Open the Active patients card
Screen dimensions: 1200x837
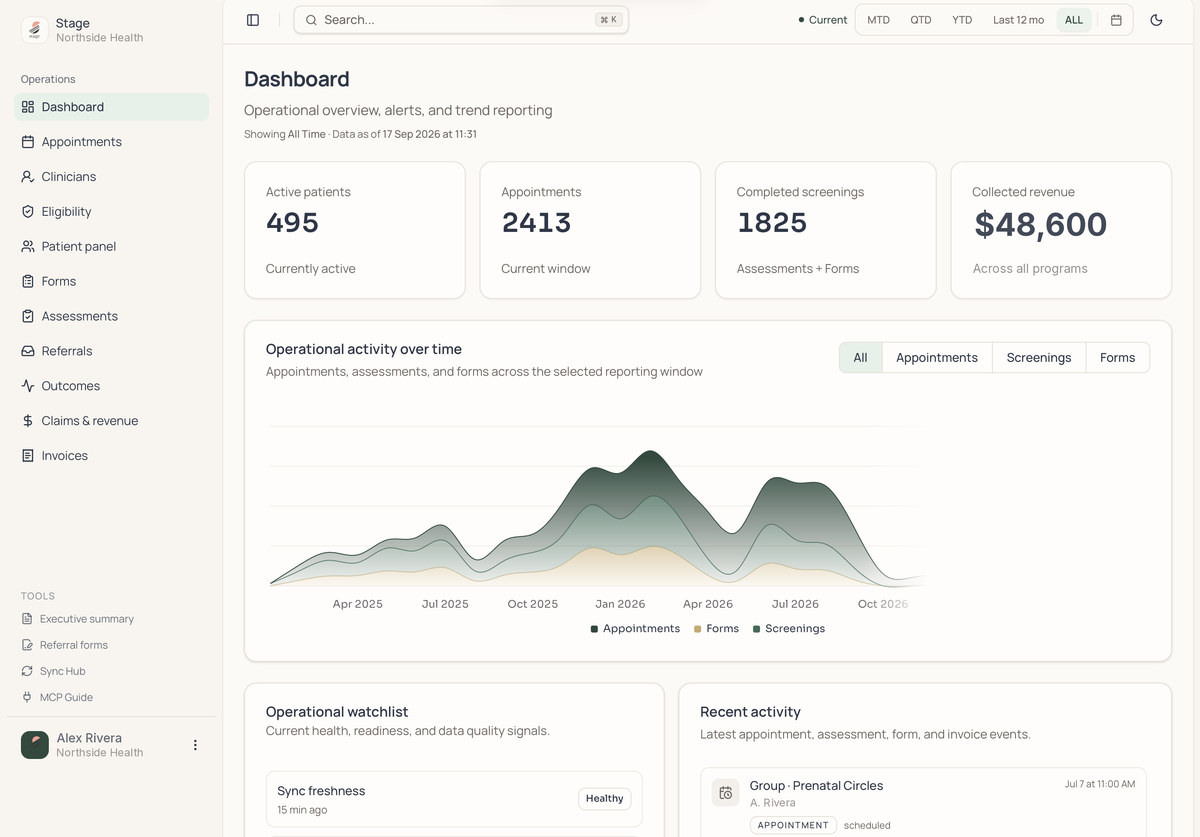[355, 230]
